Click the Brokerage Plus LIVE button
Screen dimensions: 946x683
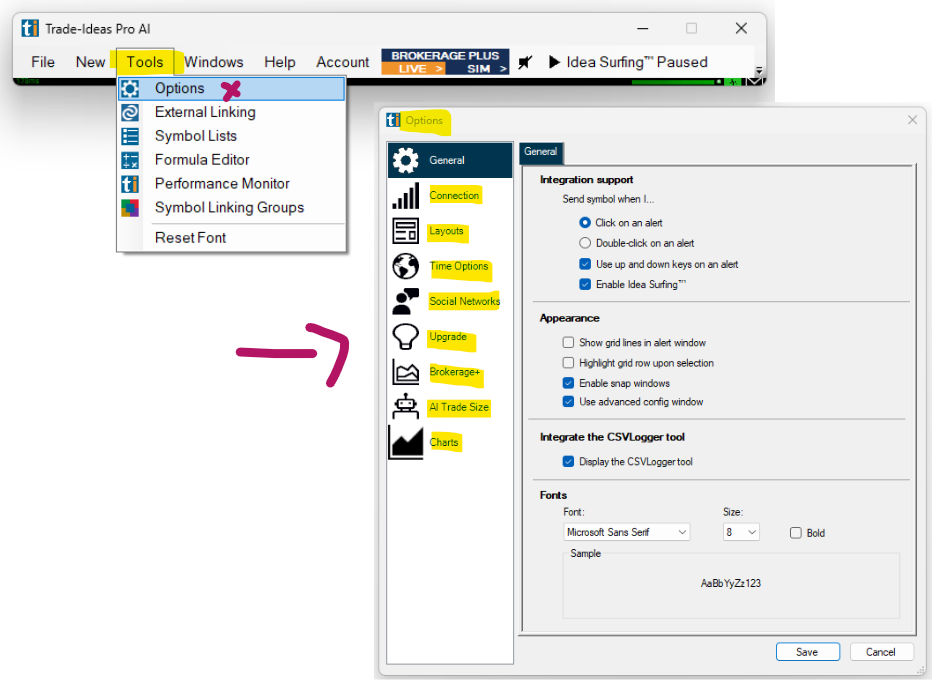413,69
